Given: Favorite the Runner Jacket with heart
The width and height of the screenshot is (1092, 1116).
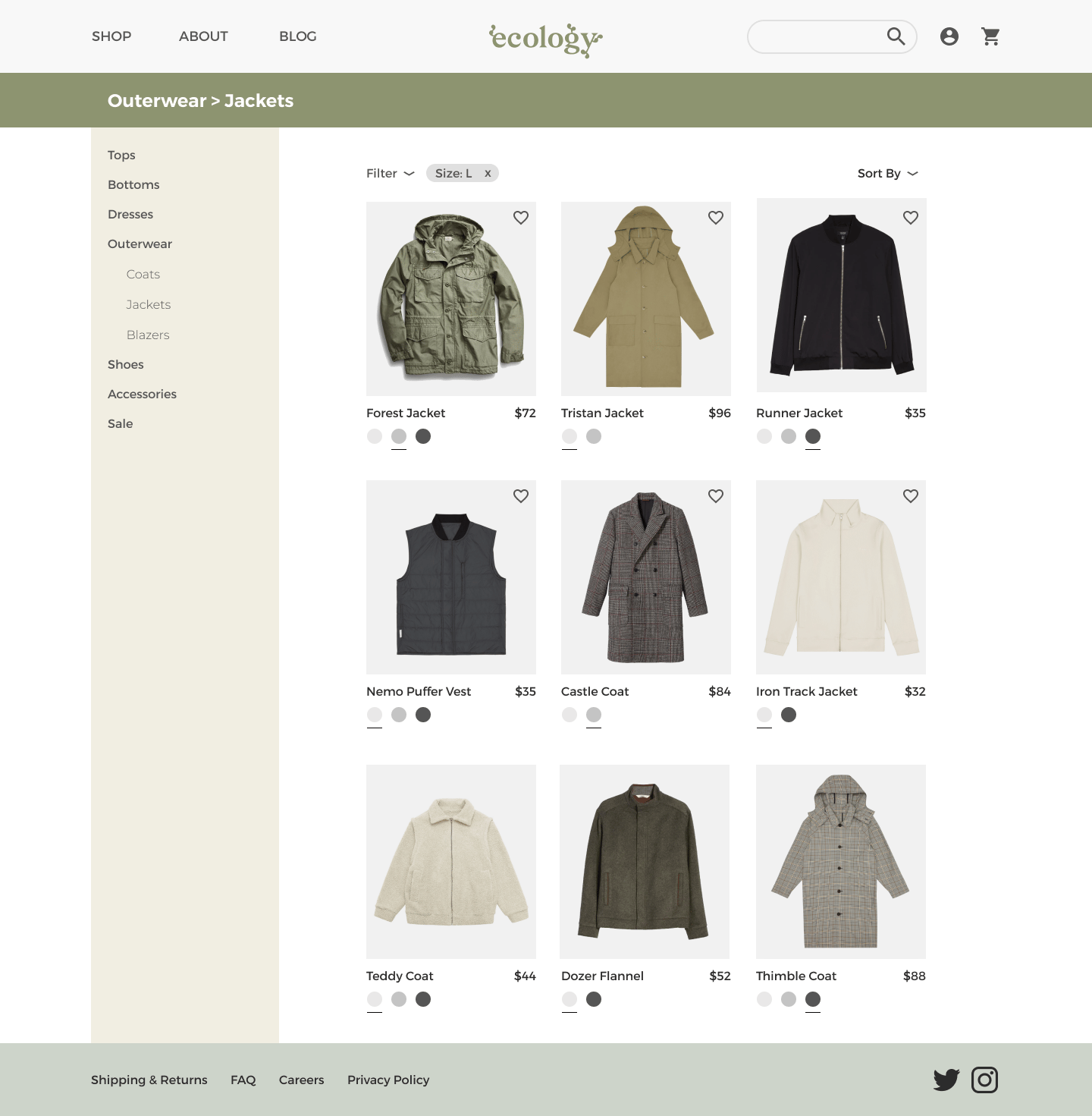Looking at the screenshot, I should click(911, 218).
